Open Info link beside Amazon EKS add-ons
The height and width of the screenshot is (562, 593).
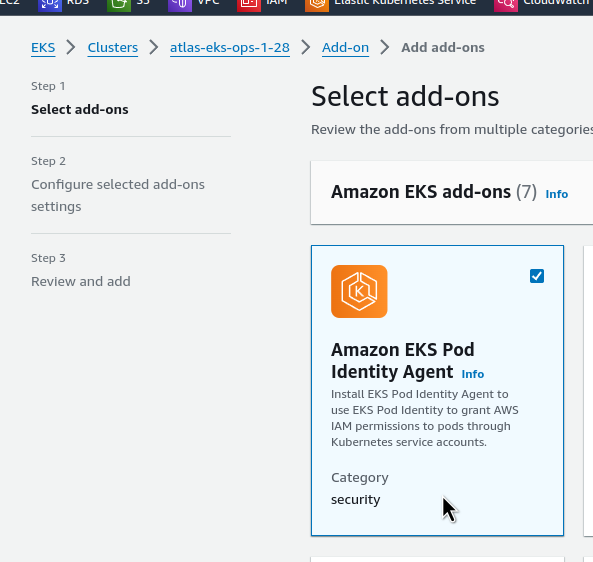click(556, 194)
